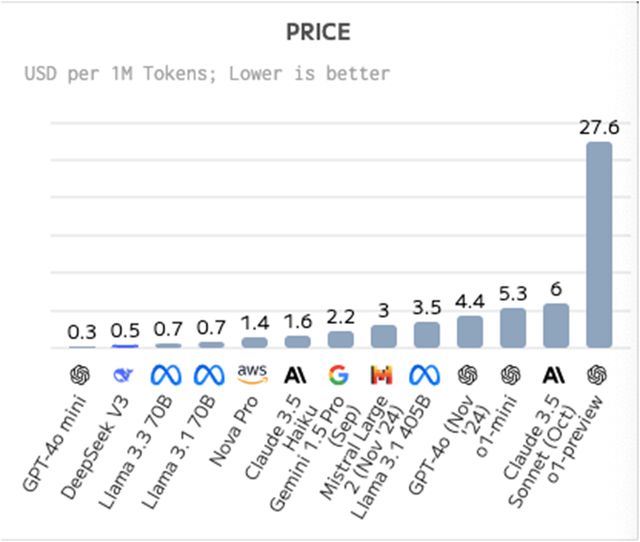Click the Meta logo for Llama 3.1 405B
640x542 pixels.
[x=425, y=375]
